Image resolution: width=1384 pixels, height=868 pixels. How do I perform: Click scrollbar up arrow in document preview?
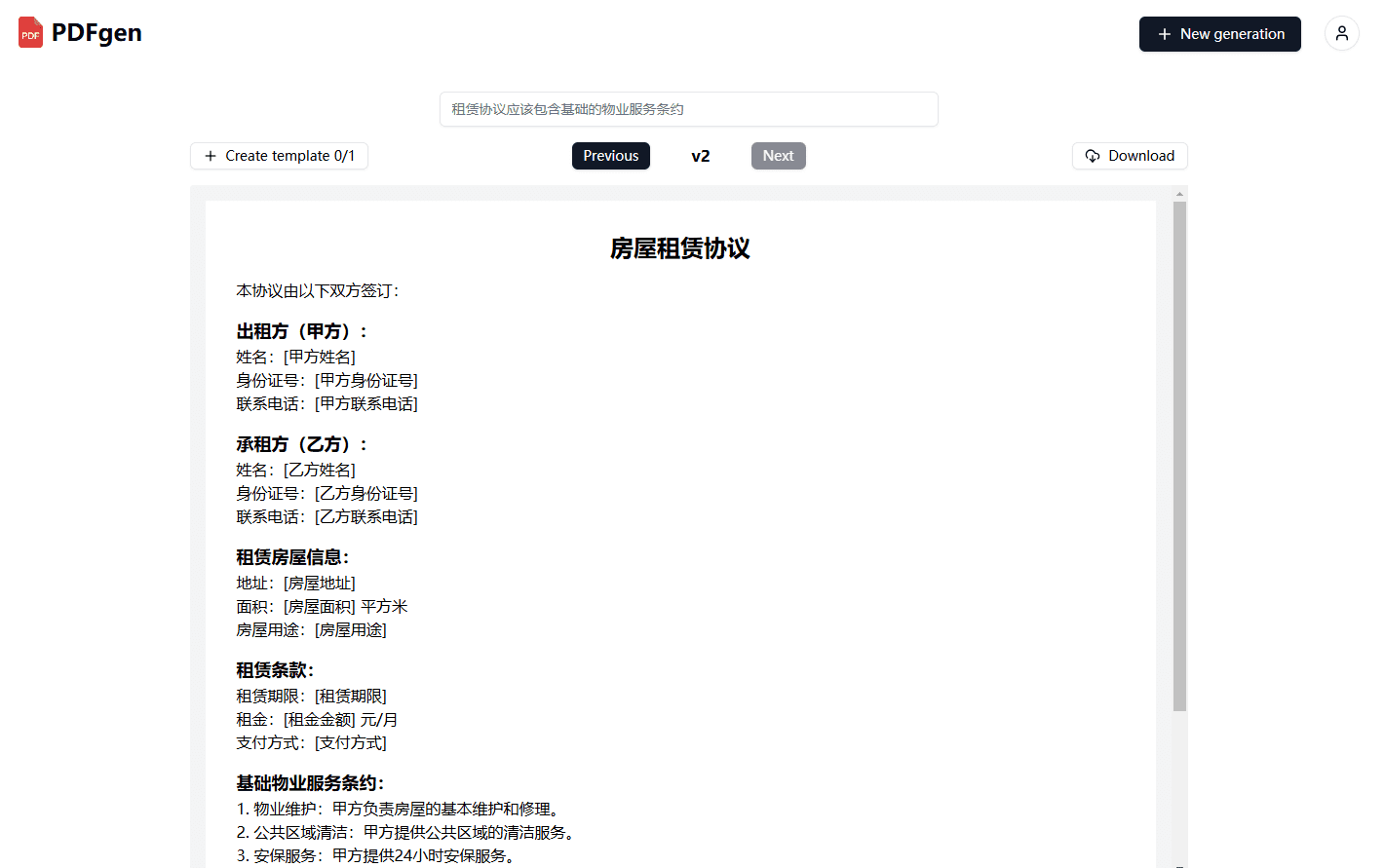pos(1179,194)
